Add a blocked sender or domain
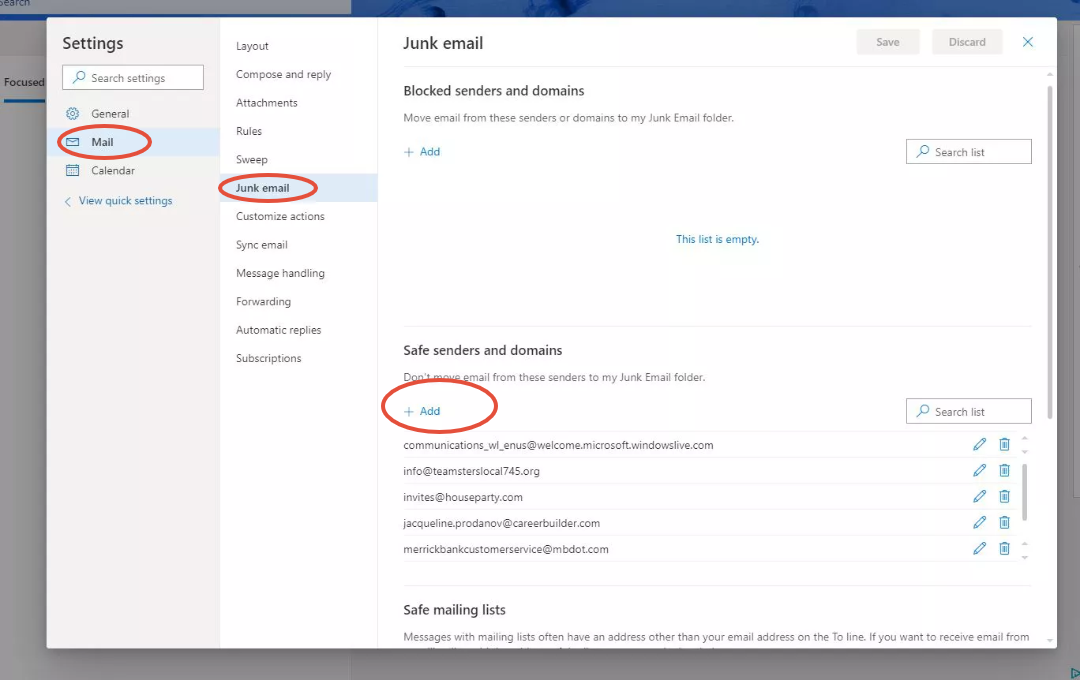 pyautogui.click(x=422, y=152)
